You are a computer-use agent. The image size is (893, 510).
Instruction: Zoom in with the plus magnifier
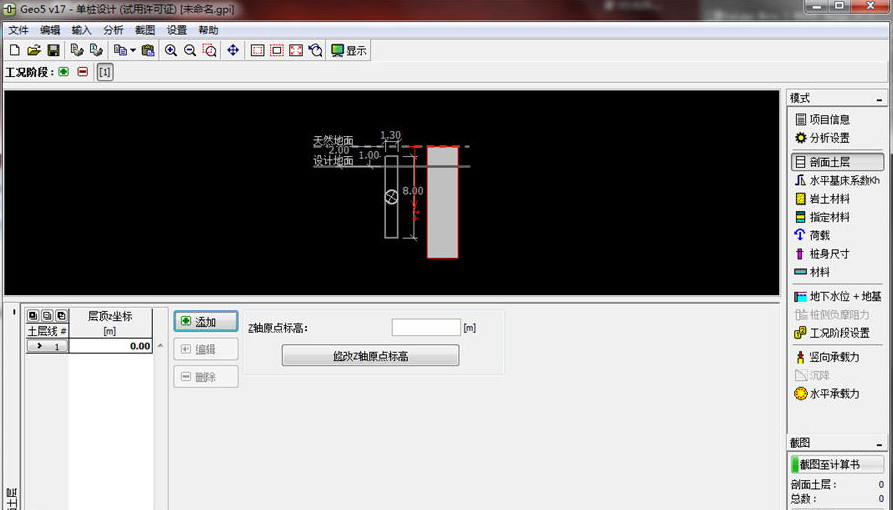pos(171,50)
